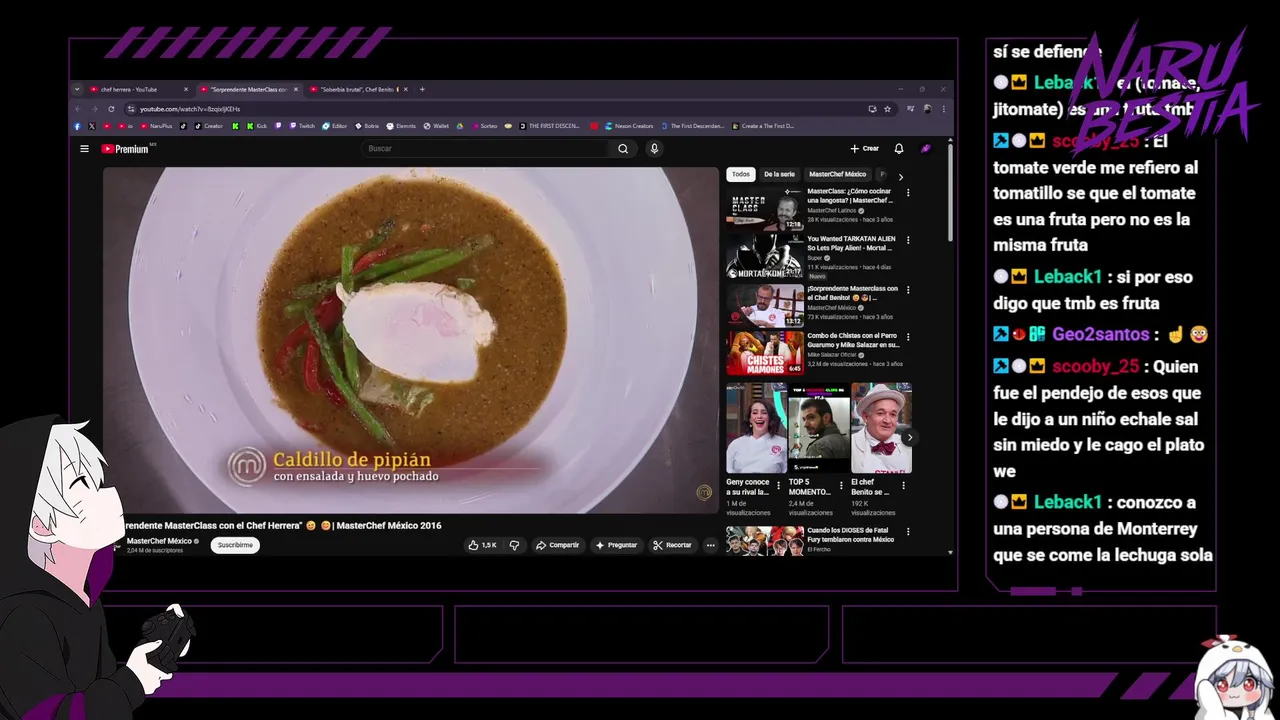Viewport: 1280px width, 720px height.
Task: Open the browser three-dot menu
Action: tap(943, 109)
